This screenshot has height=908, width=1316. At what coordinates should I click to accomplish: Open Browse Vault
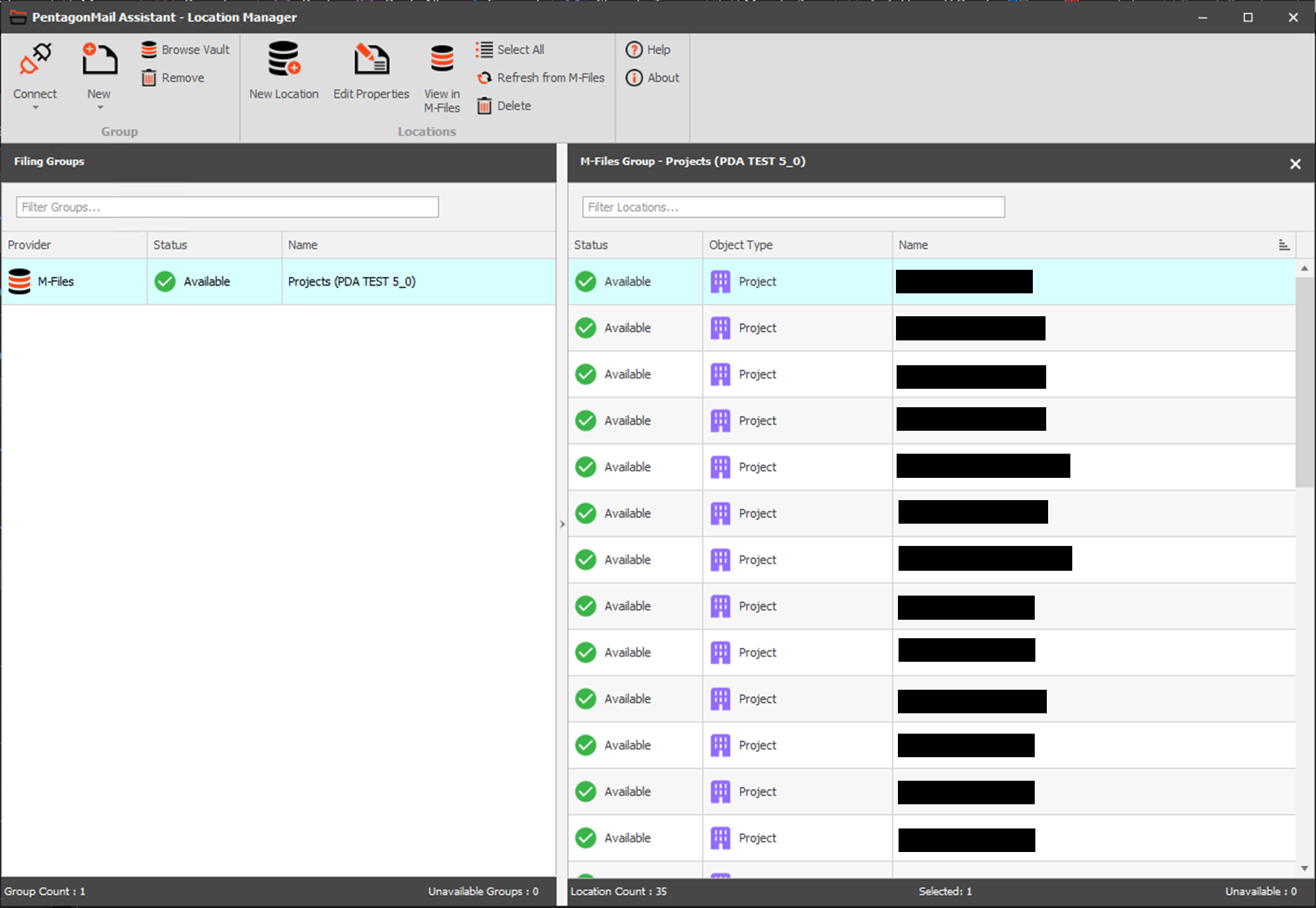(186, 50)
